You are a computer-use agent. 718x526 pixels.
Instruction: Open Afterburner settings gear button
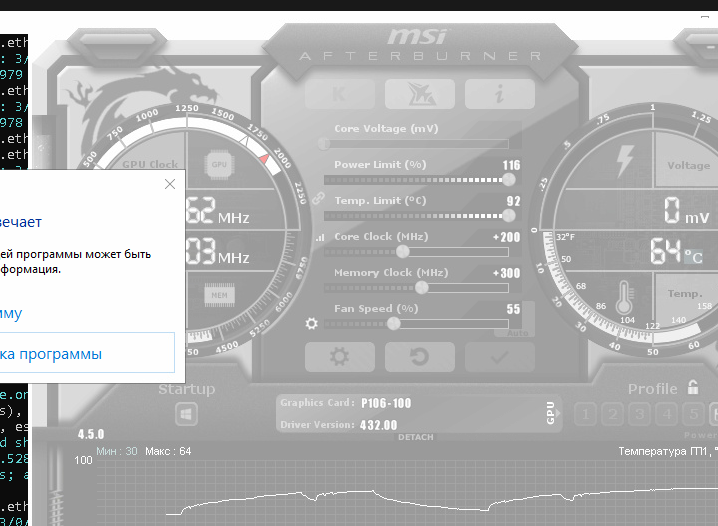(x=339, y=357)
